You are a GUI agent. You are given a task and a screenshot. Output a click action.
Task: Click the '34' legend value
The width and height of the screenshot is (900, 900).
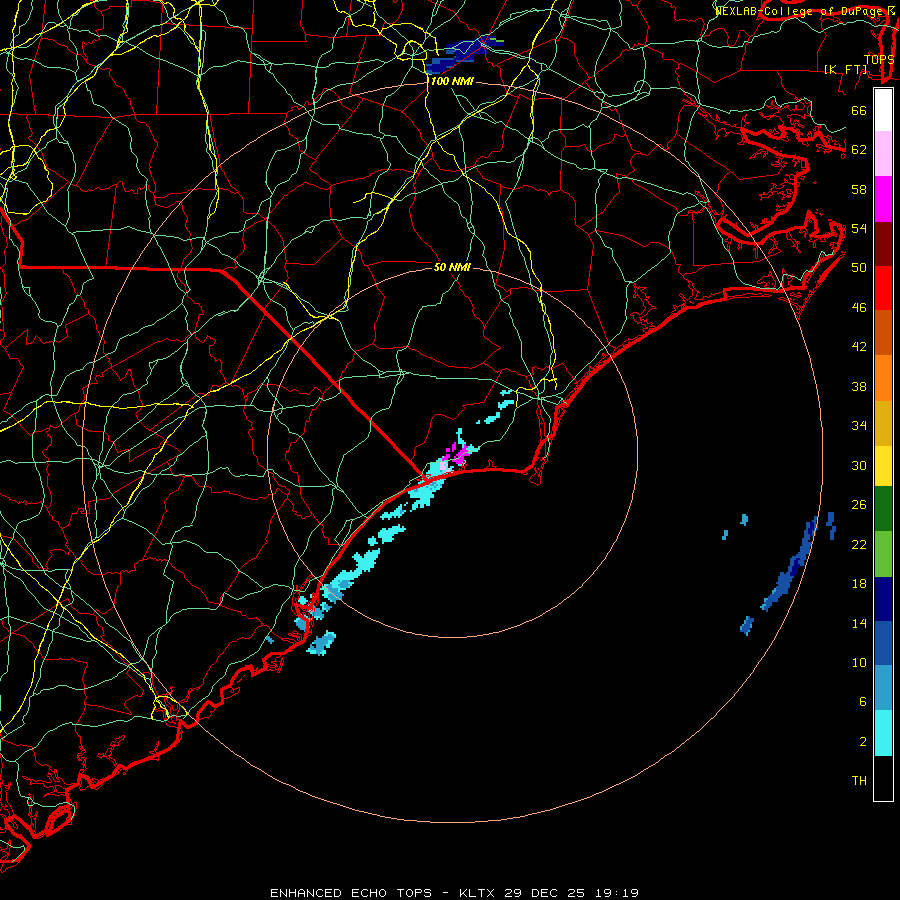[859, 426]
